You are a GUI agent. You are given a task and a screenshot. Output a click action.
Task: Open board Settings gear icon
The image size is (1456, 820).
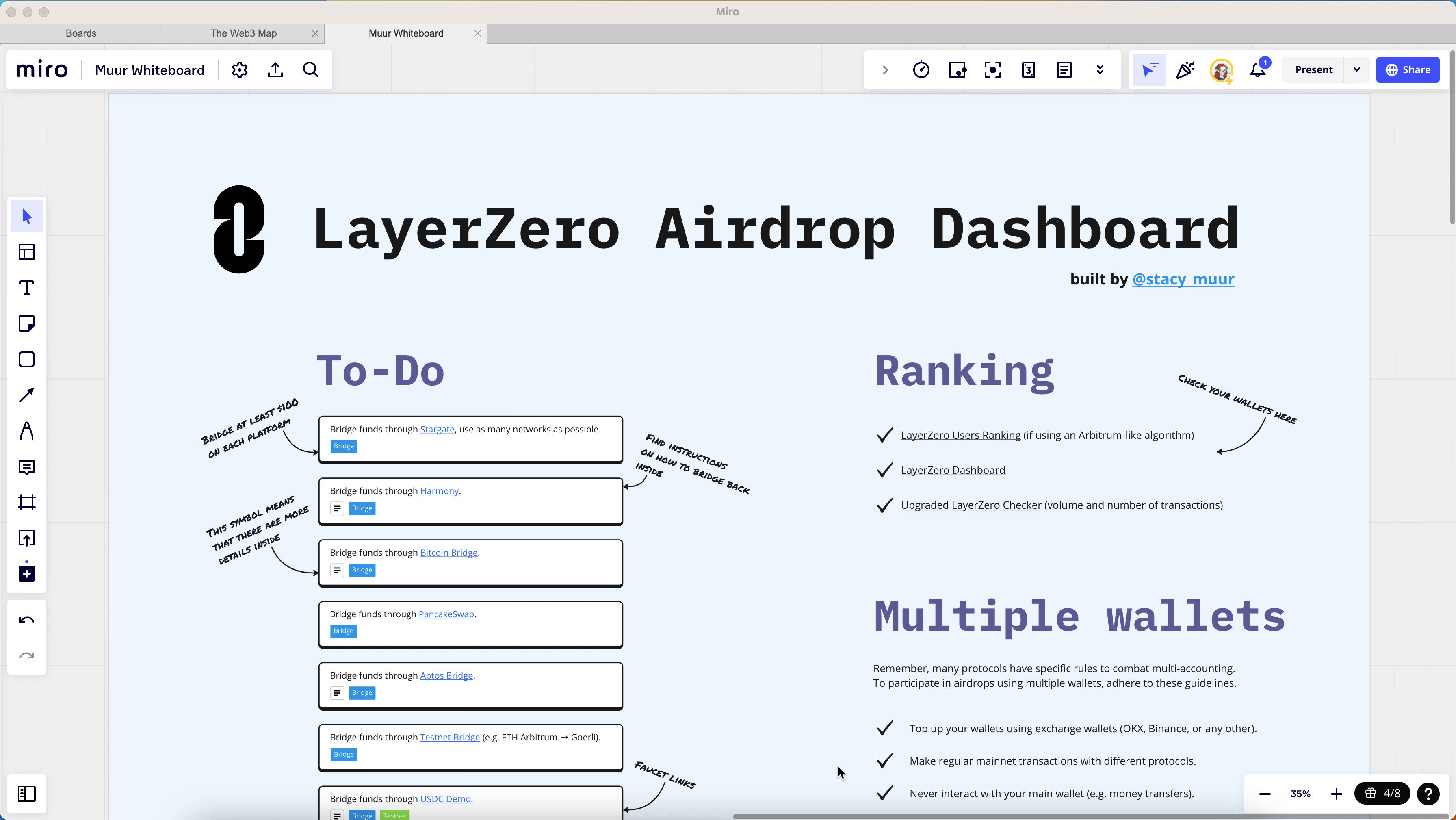[x=240, y=69]
